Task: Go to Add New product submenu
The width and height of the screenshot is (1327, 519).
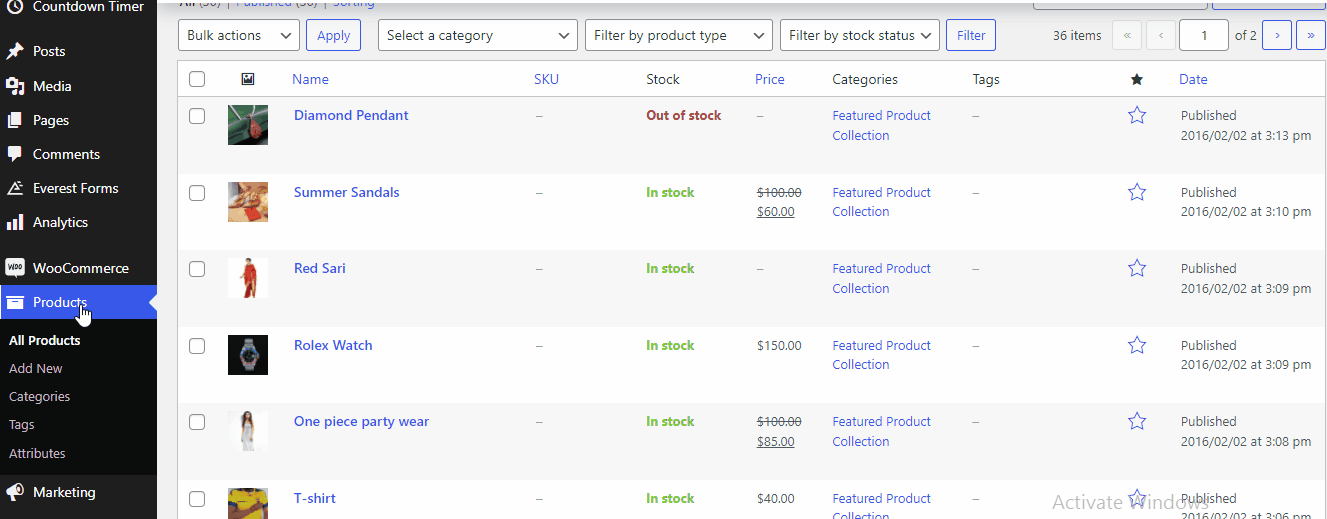Action: point(36,368)
